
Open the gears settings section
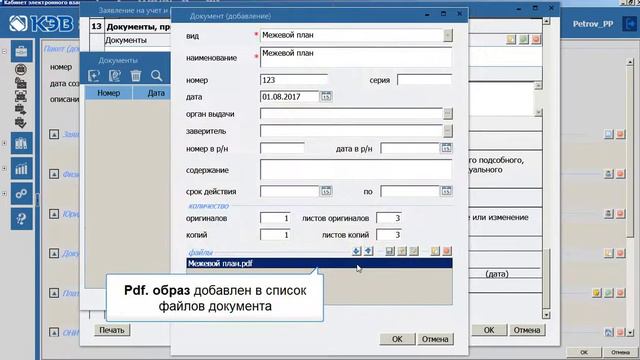[x=21, y=193]
